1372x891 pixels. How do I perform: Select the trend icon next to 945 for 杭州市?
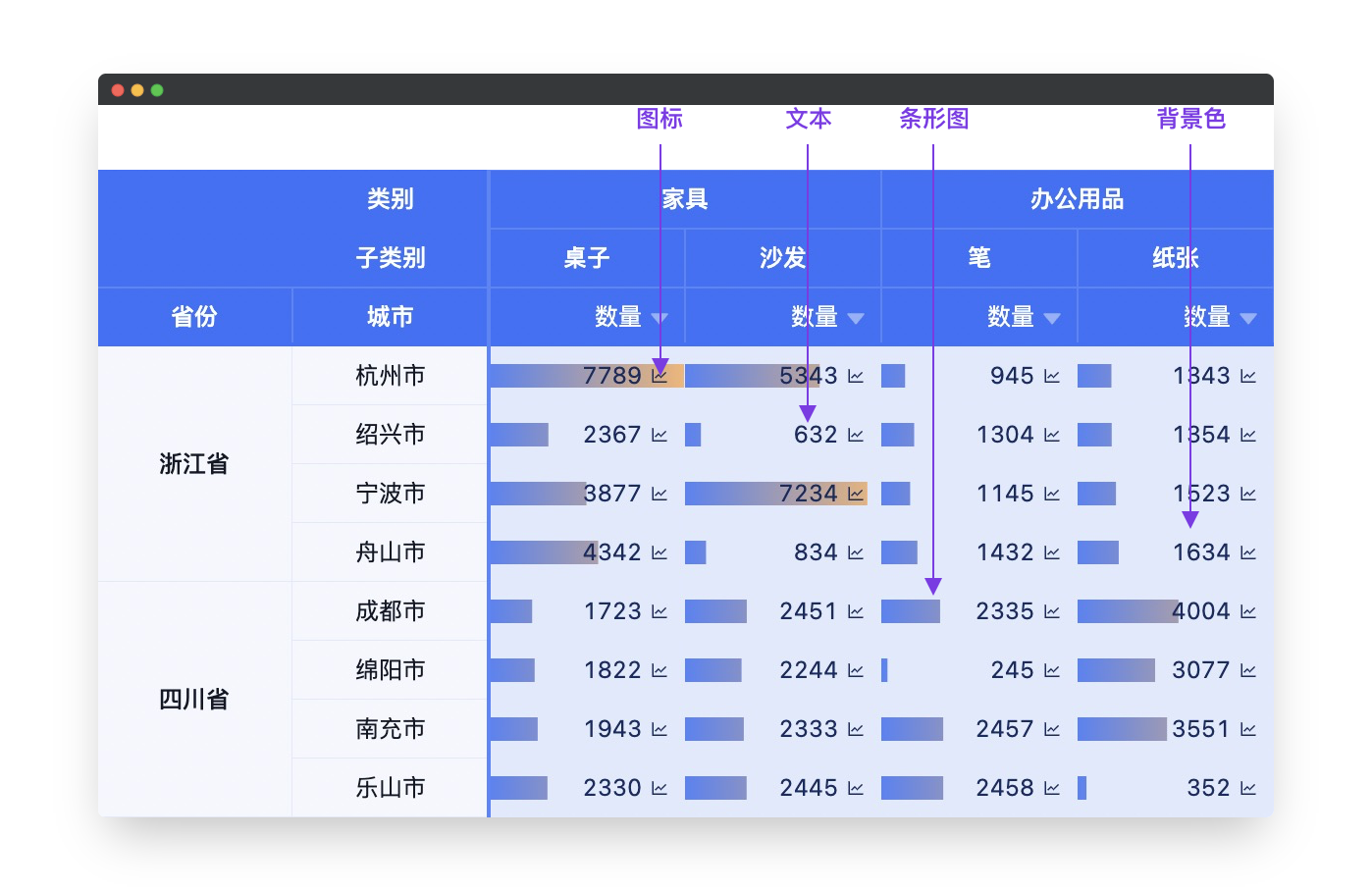click(1052, 375)
